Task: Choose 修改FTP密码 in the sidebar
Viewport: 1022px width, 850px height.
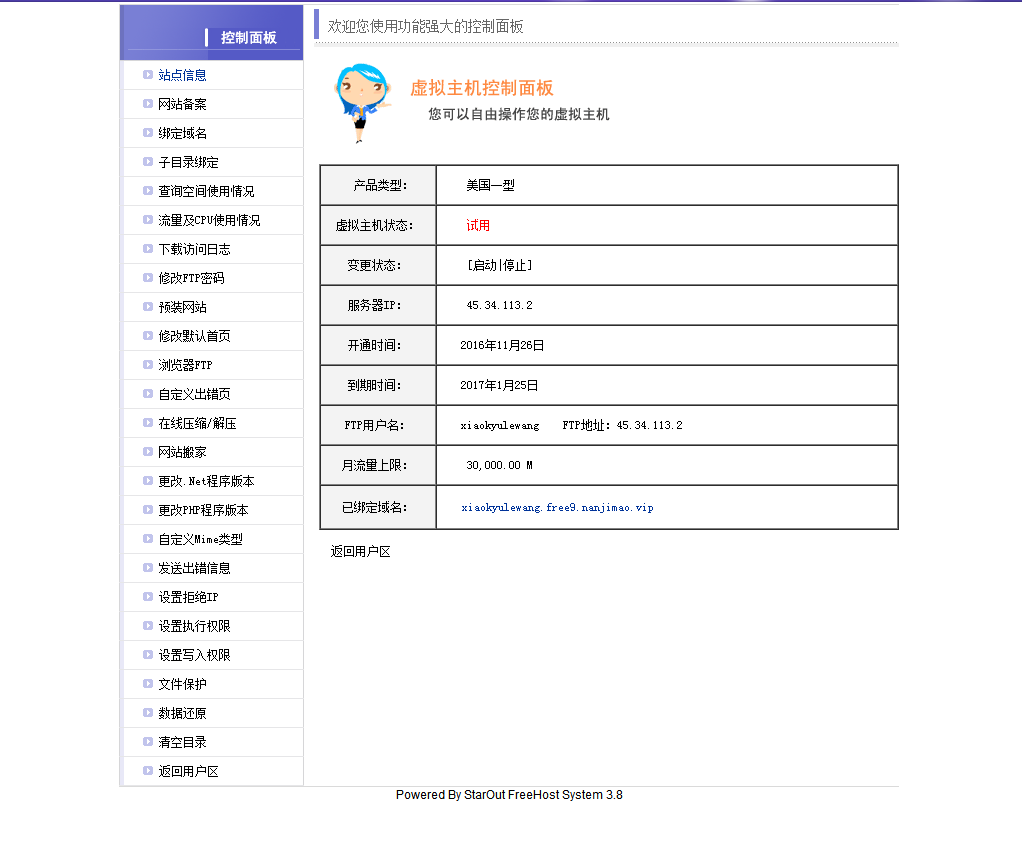Action: [191, 278]
